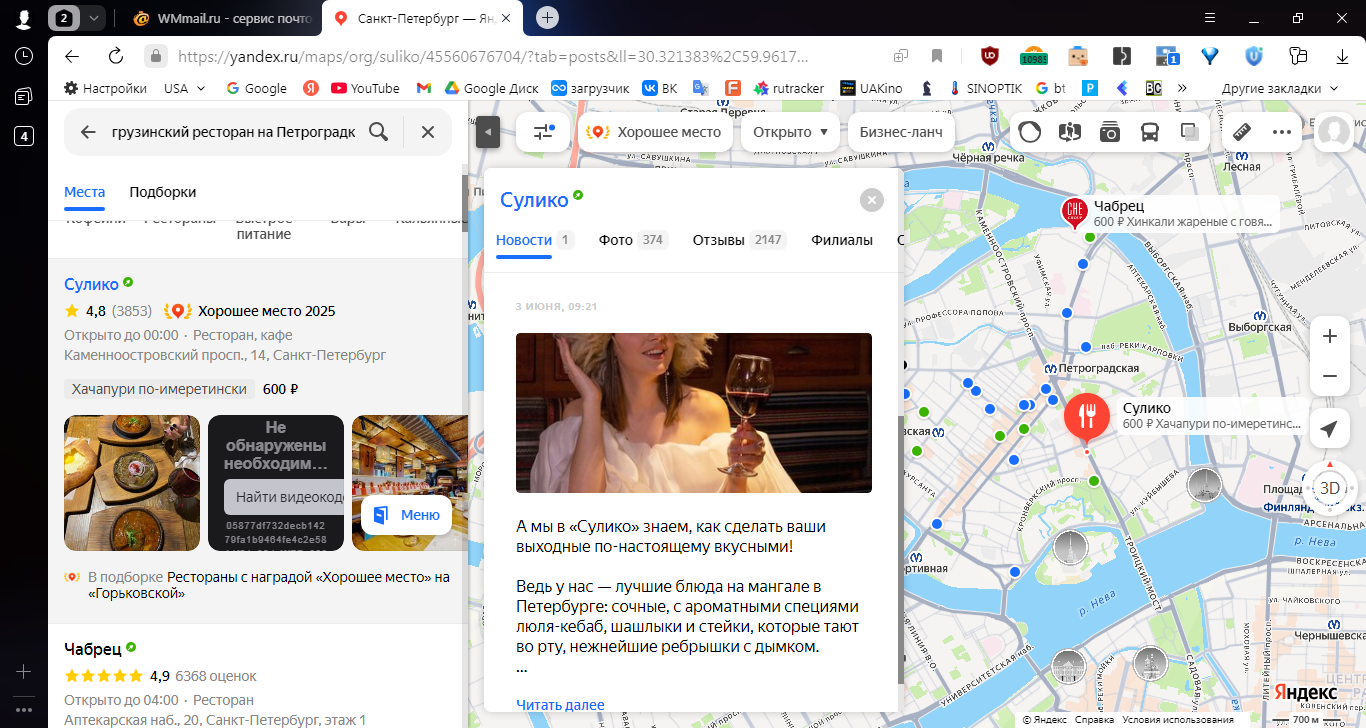The height and width of the screenshot is (728, 1366).
Task: Open the map layers selector
Action: coord(1189,132)
